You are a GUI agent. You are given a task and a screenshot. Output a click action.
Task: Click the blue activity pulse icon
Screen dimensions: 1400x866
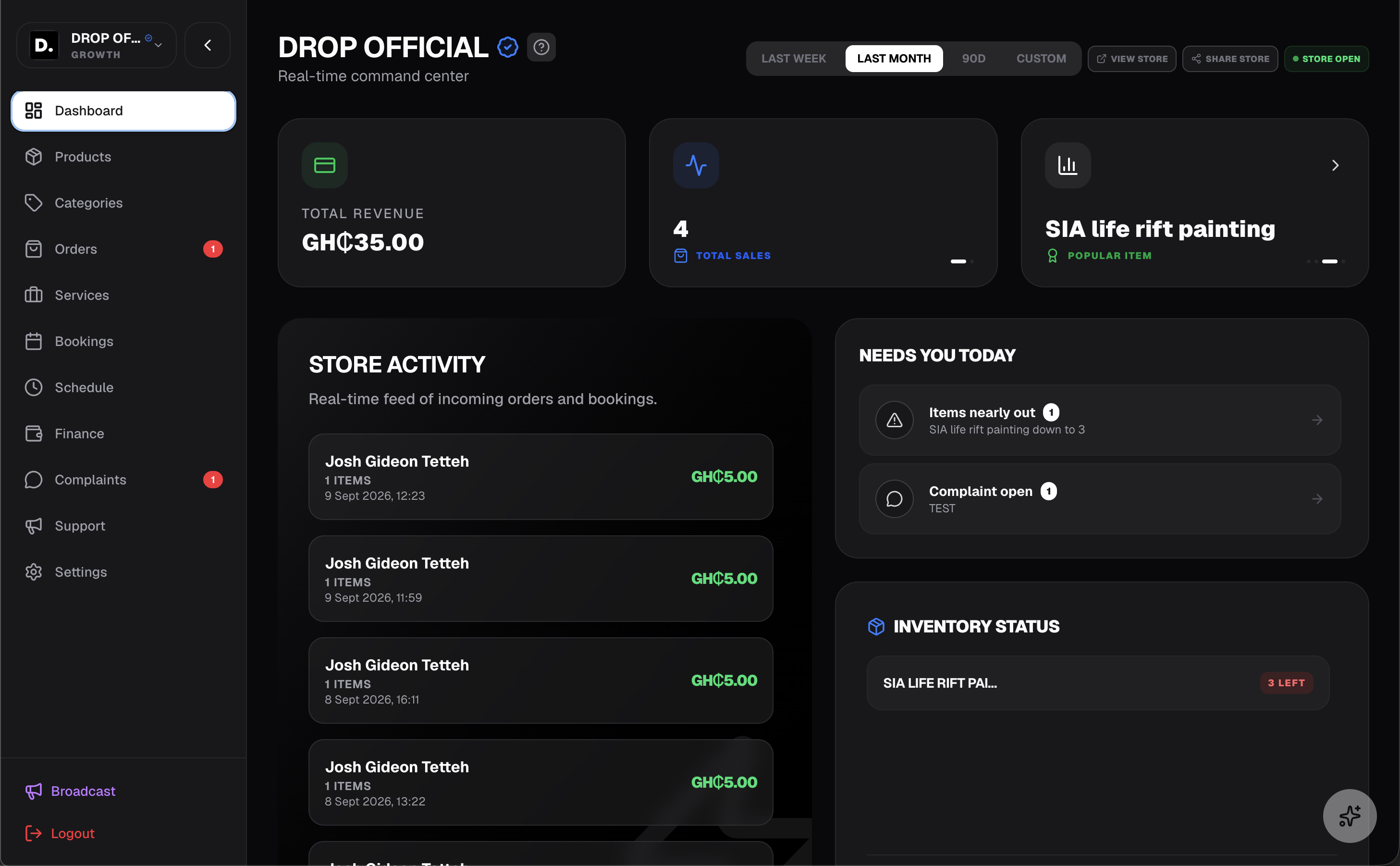point(696,165)
